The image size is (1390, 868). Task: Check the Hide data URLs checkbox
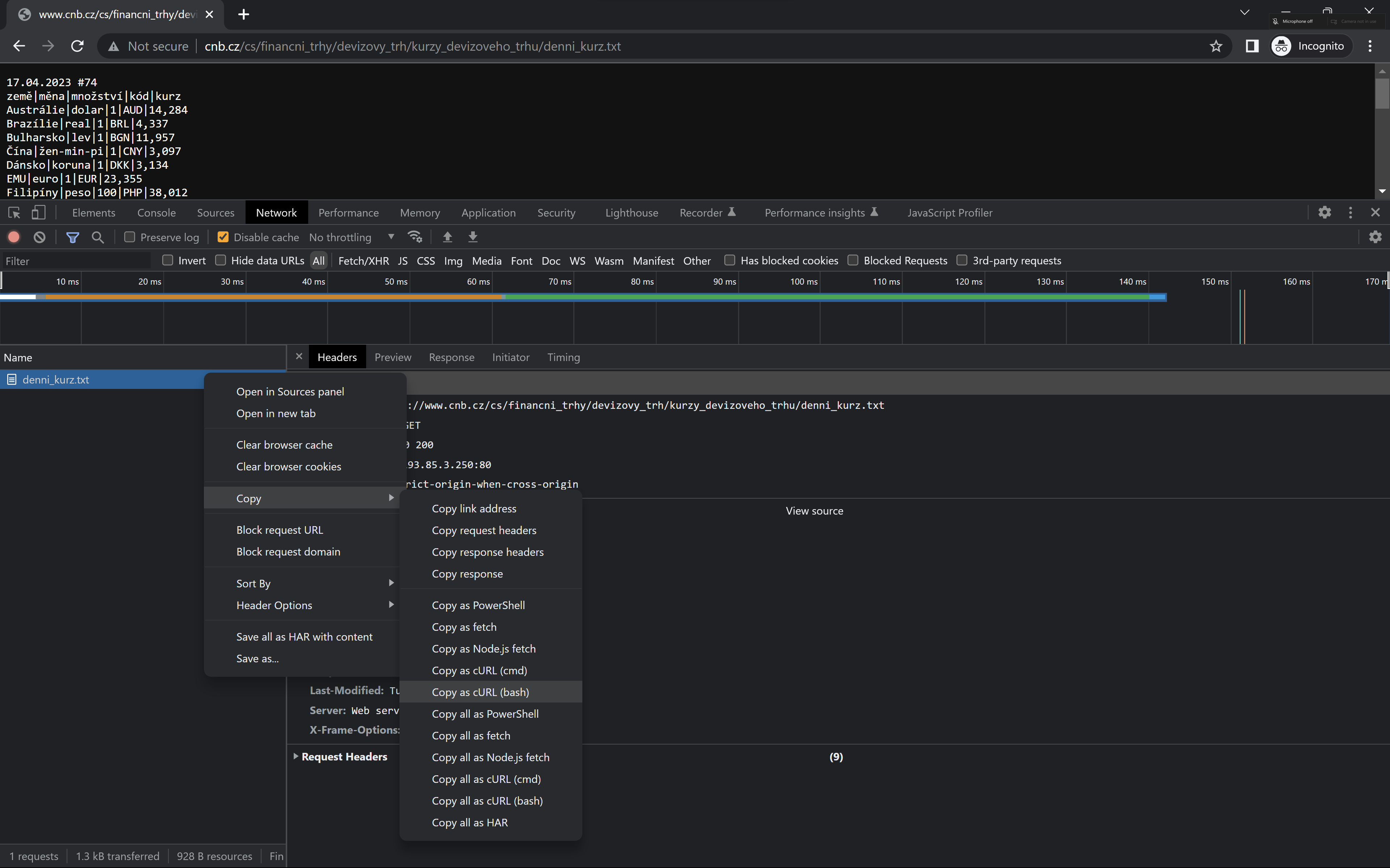pyautogui.click(x=221, y=260)
